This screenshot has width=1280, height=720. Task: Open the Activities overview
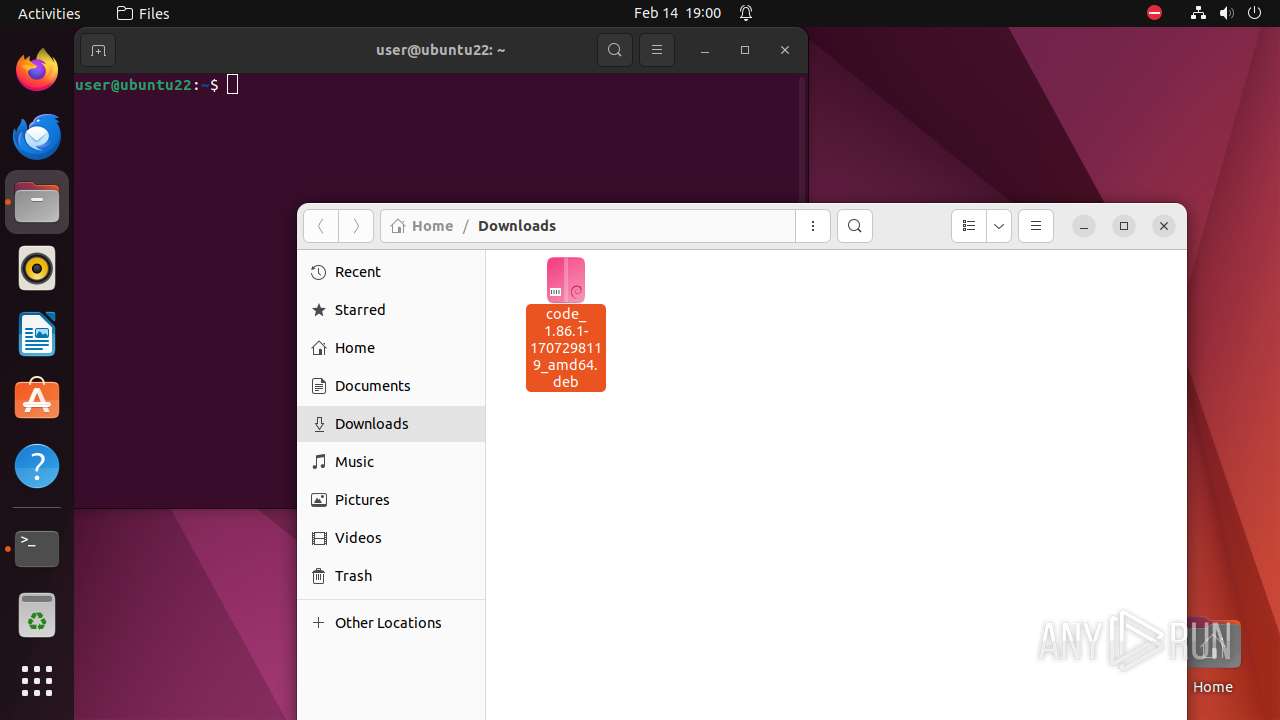[49, 13]
